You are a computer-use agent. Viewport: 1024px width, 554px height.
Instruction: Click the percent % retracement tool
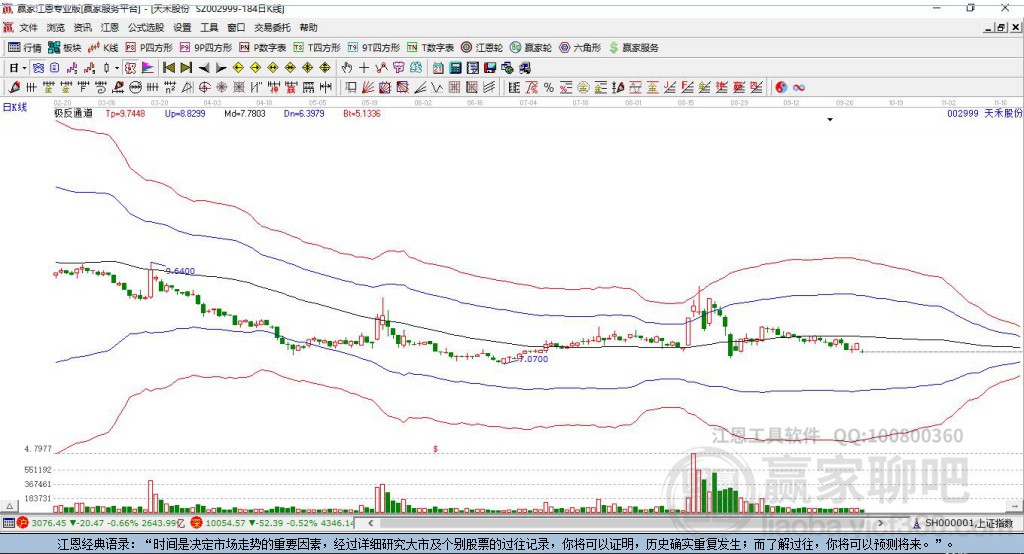pos(549,88)
